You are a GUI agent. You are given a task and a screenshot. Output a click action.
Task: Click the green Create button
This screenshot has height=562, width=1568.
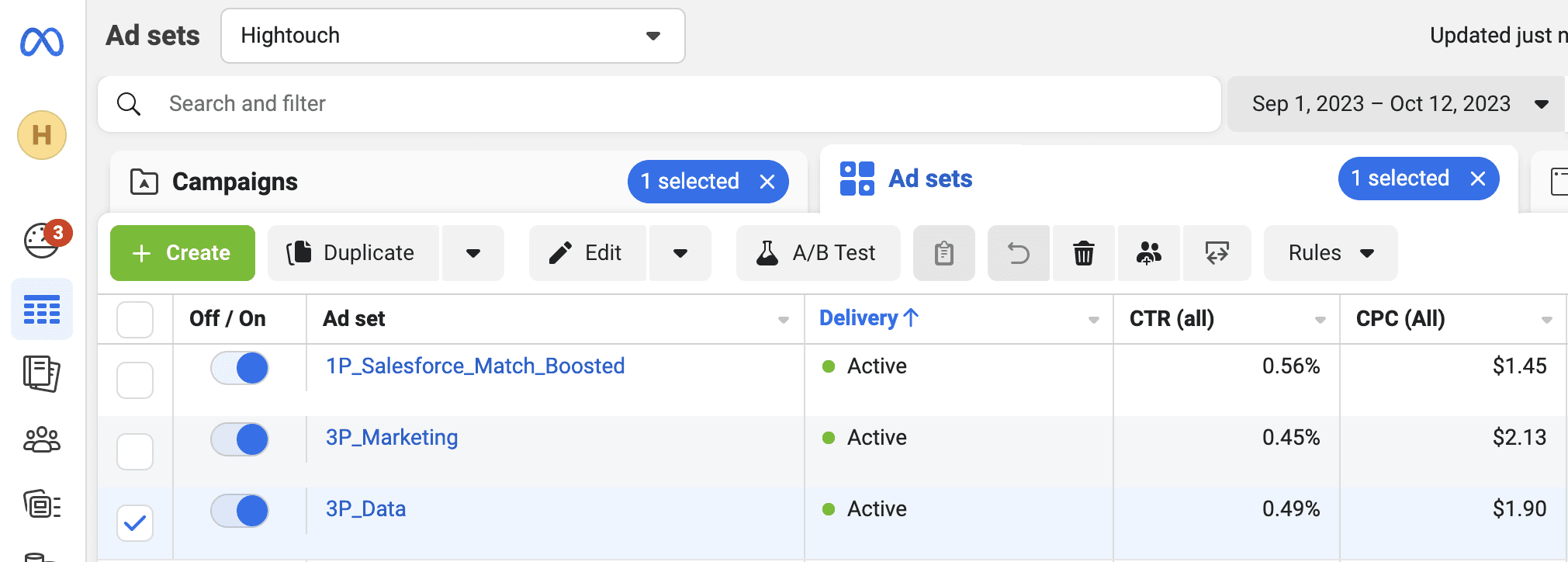tap(182, 253)
